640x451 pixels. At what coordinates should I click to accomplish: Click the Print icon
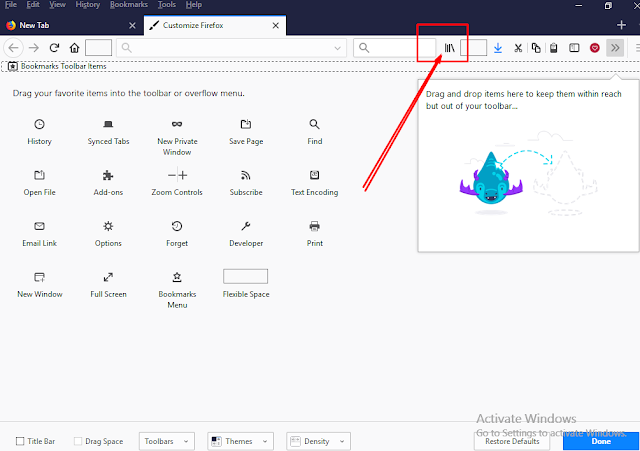(x=314, y=226)
